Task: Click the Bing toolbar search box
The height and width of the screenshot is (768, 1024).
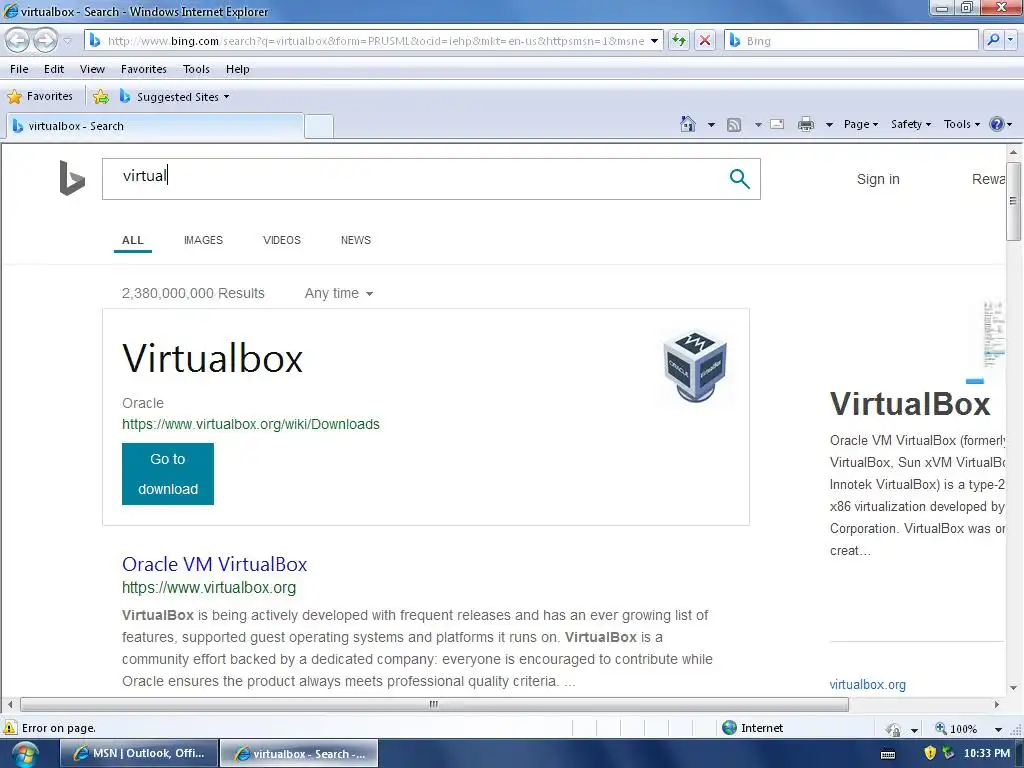Action: pos(851,40)
